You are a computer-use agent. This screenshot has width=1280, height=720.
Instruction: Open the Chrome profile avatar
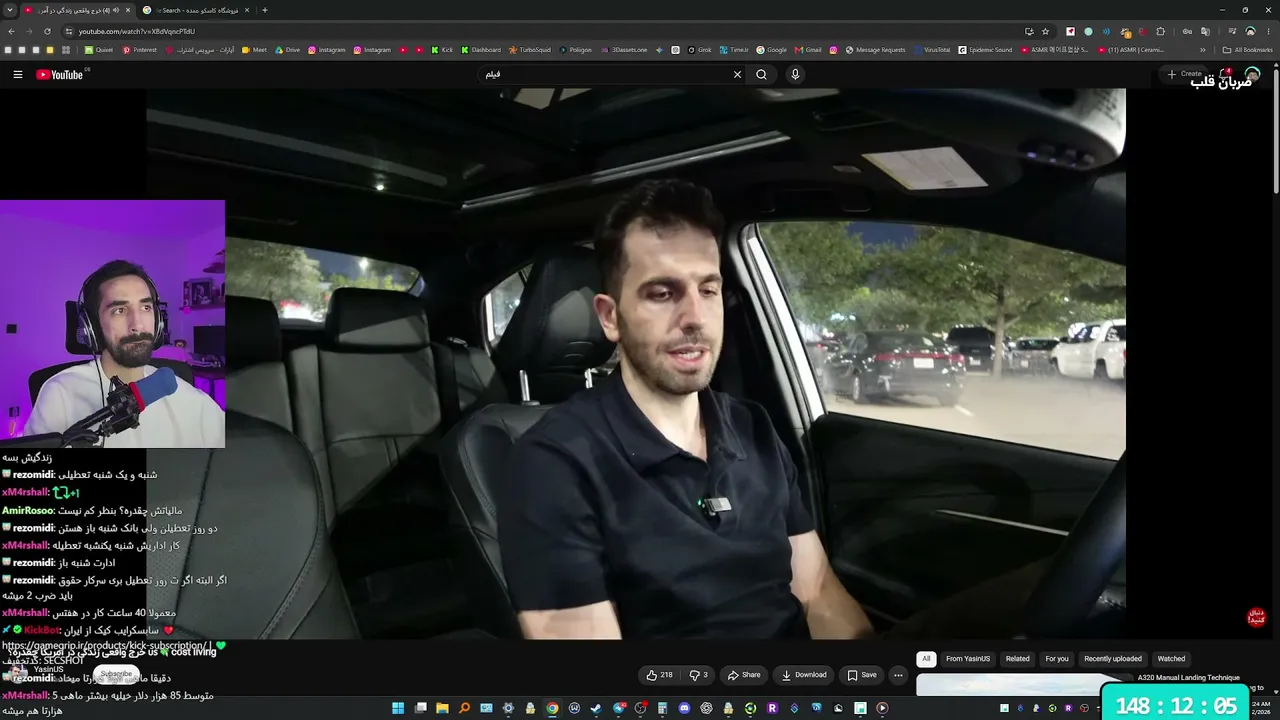pyautogui.click(x=1250, y=31)
